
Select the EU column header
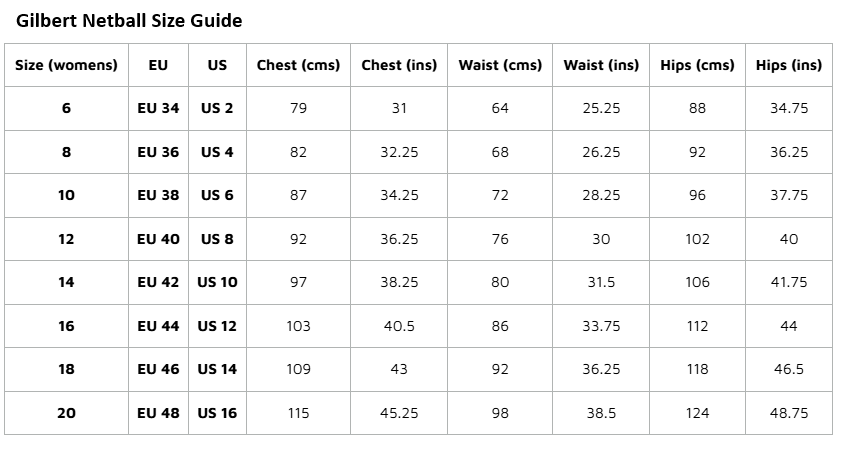pos(158,65)
